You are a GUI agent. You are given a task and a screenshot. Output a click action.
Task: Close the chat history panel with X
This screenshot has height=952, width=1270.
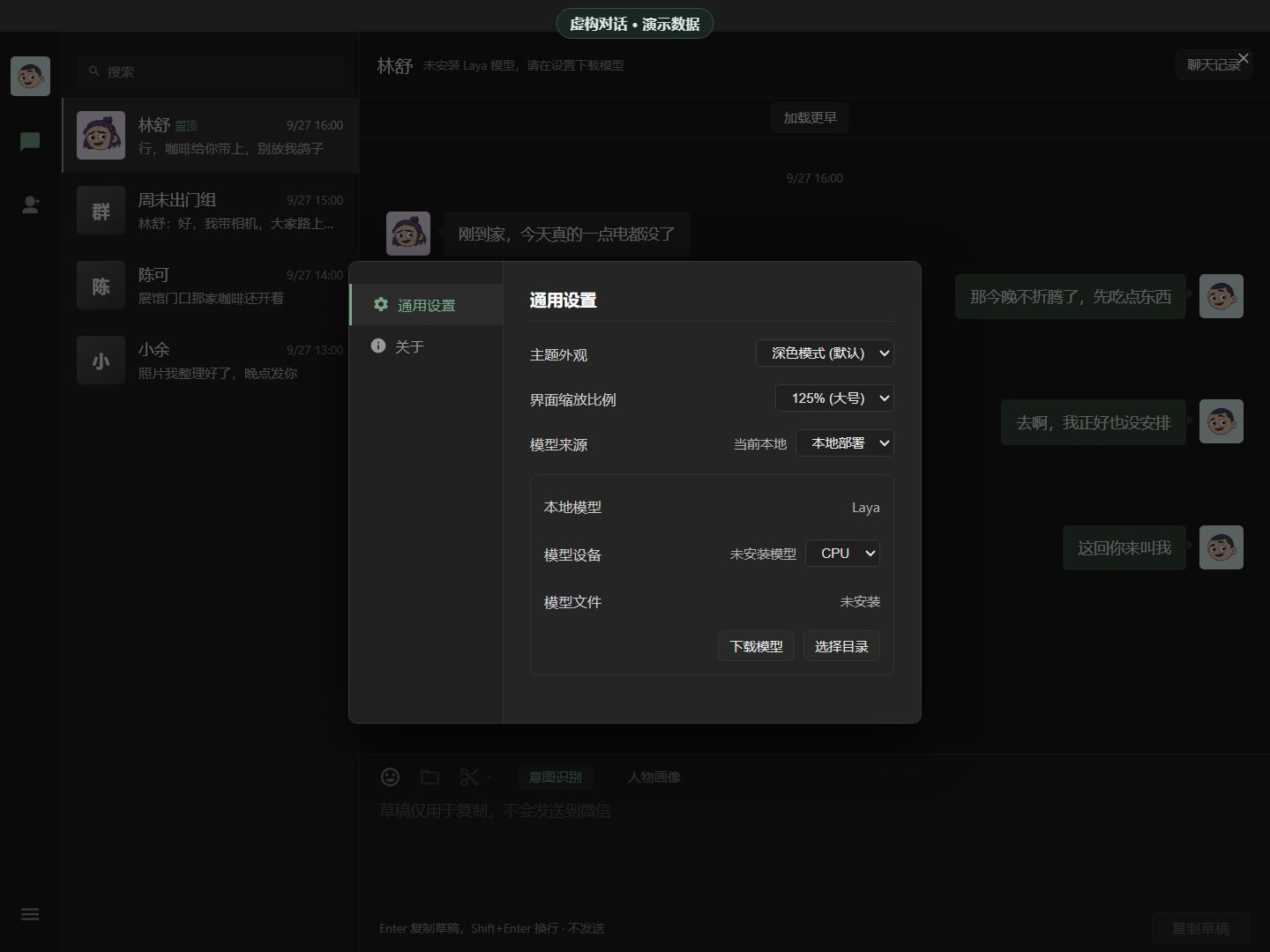pyautogui.click(x=1244, y=58)
